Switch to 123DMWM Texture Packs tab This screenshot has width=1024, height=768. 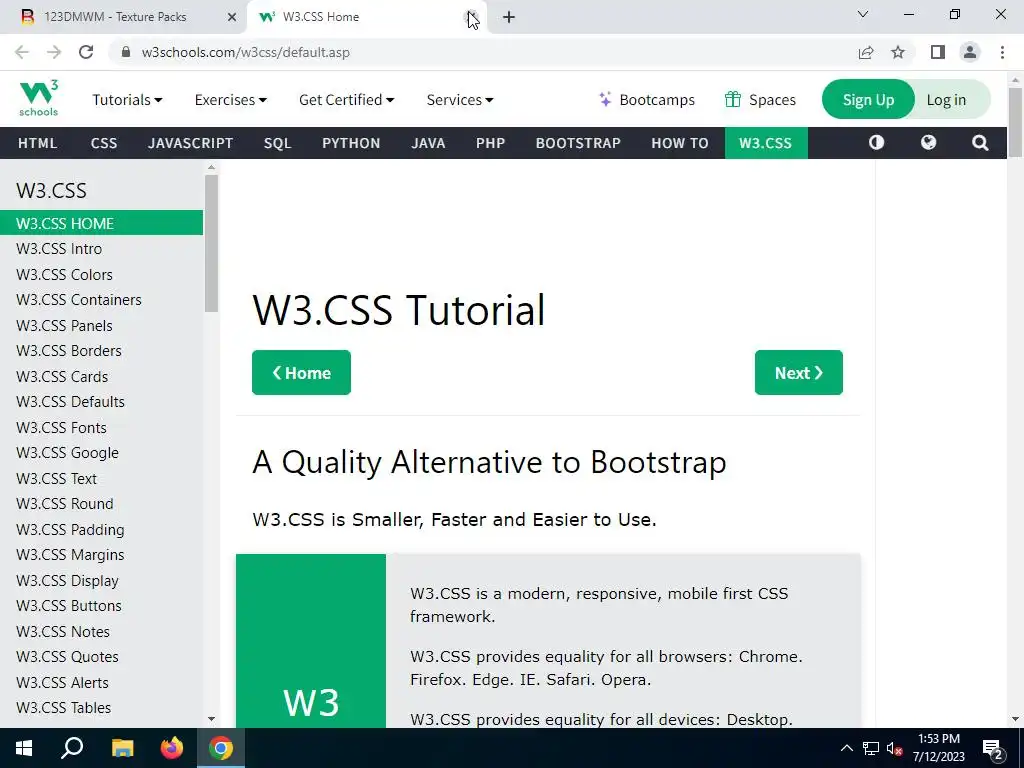[123, 17]
